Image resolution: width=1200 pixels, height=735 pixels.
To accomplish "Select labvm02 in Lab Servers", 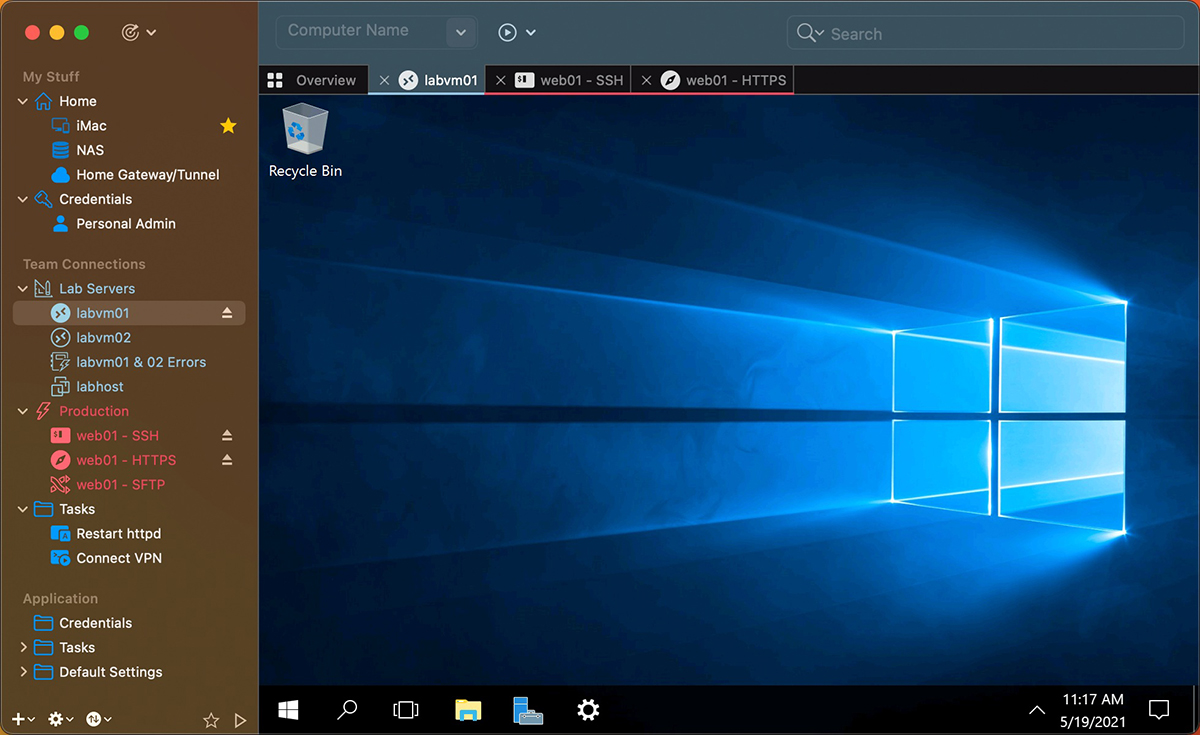I will [x=103, y=338].
